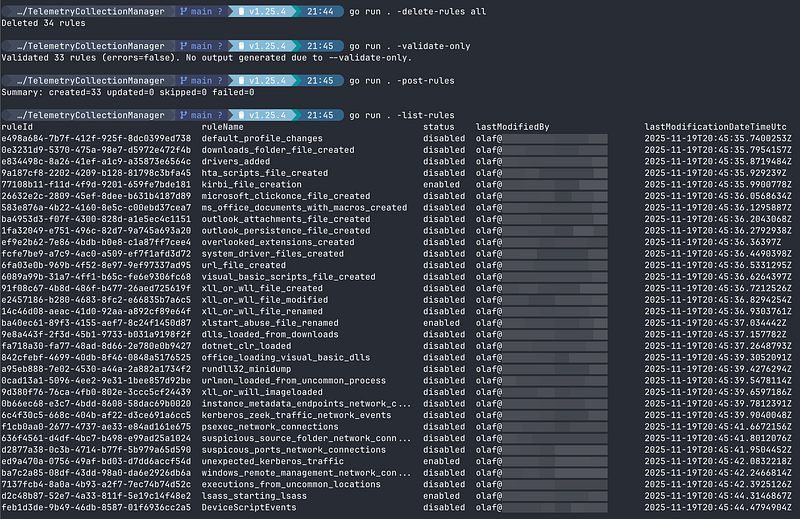The width and height of the screenshot is (800, 519).
Task: Click rule name 'psexec_network_connections'
Action: pyautogui.click(x=270, y=427)
